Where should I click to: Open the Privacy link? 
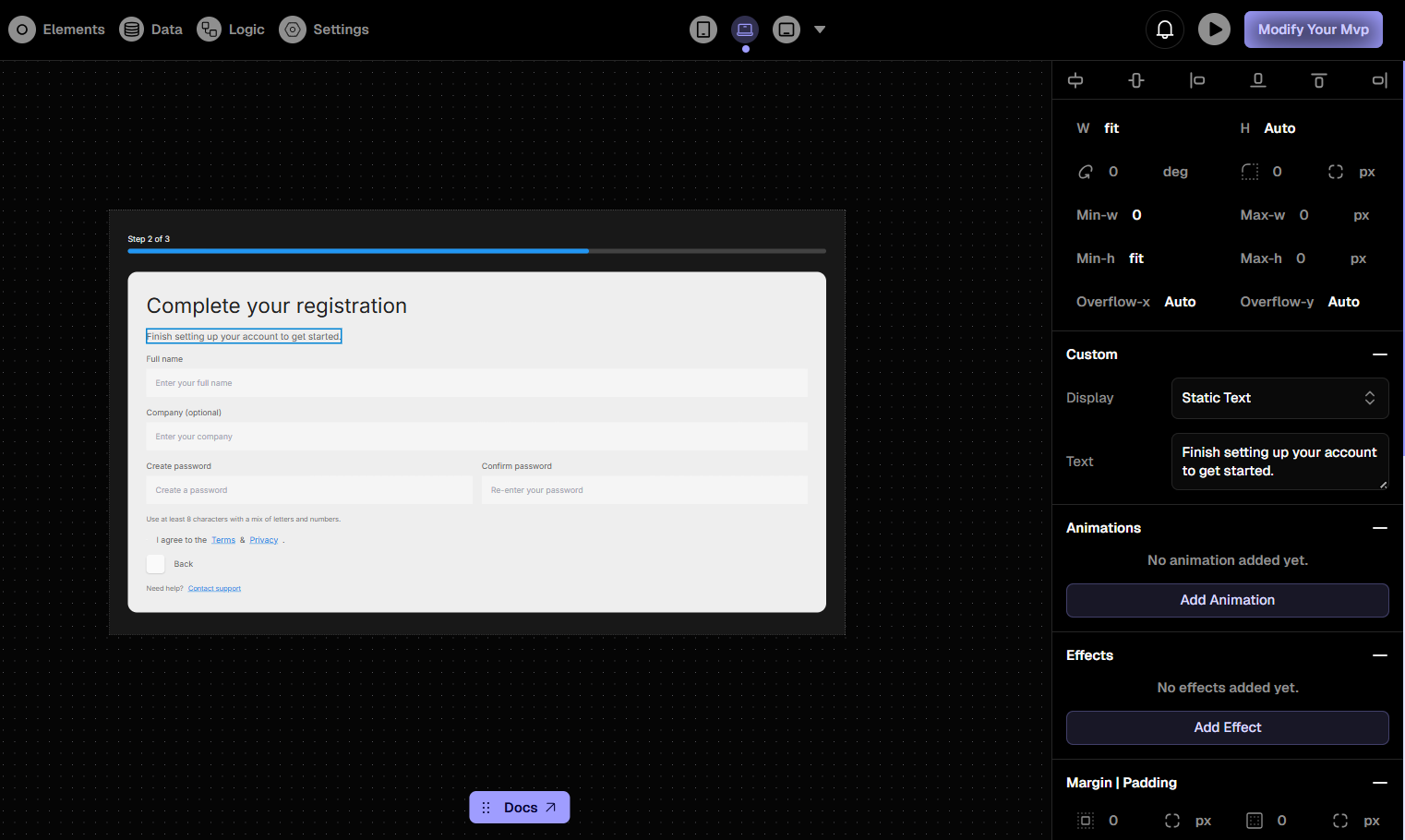click(264, 540)
